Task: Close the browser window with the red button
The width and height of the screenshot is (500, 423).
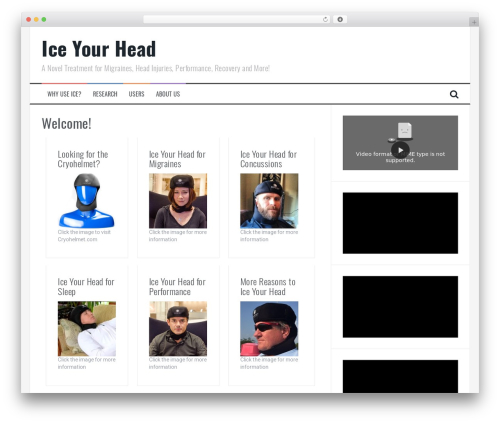Action: point(29,20)
